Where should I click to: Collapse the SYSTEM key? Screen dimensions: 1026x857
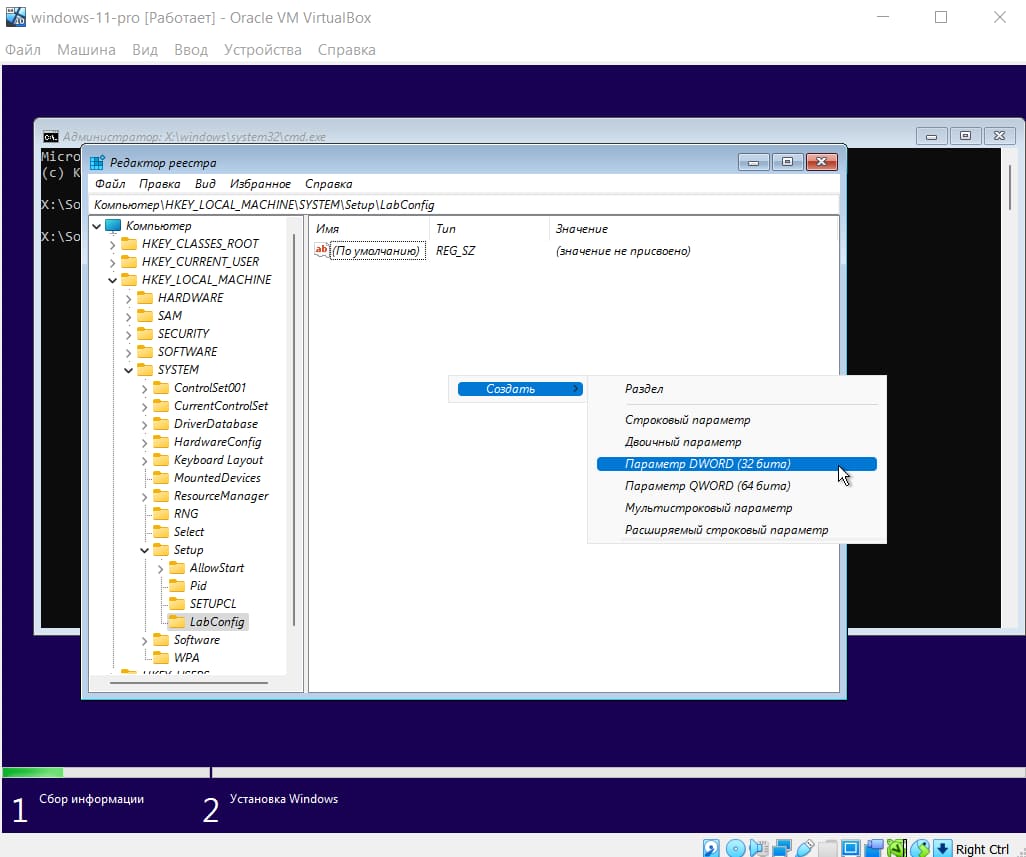tap(128, 370)
